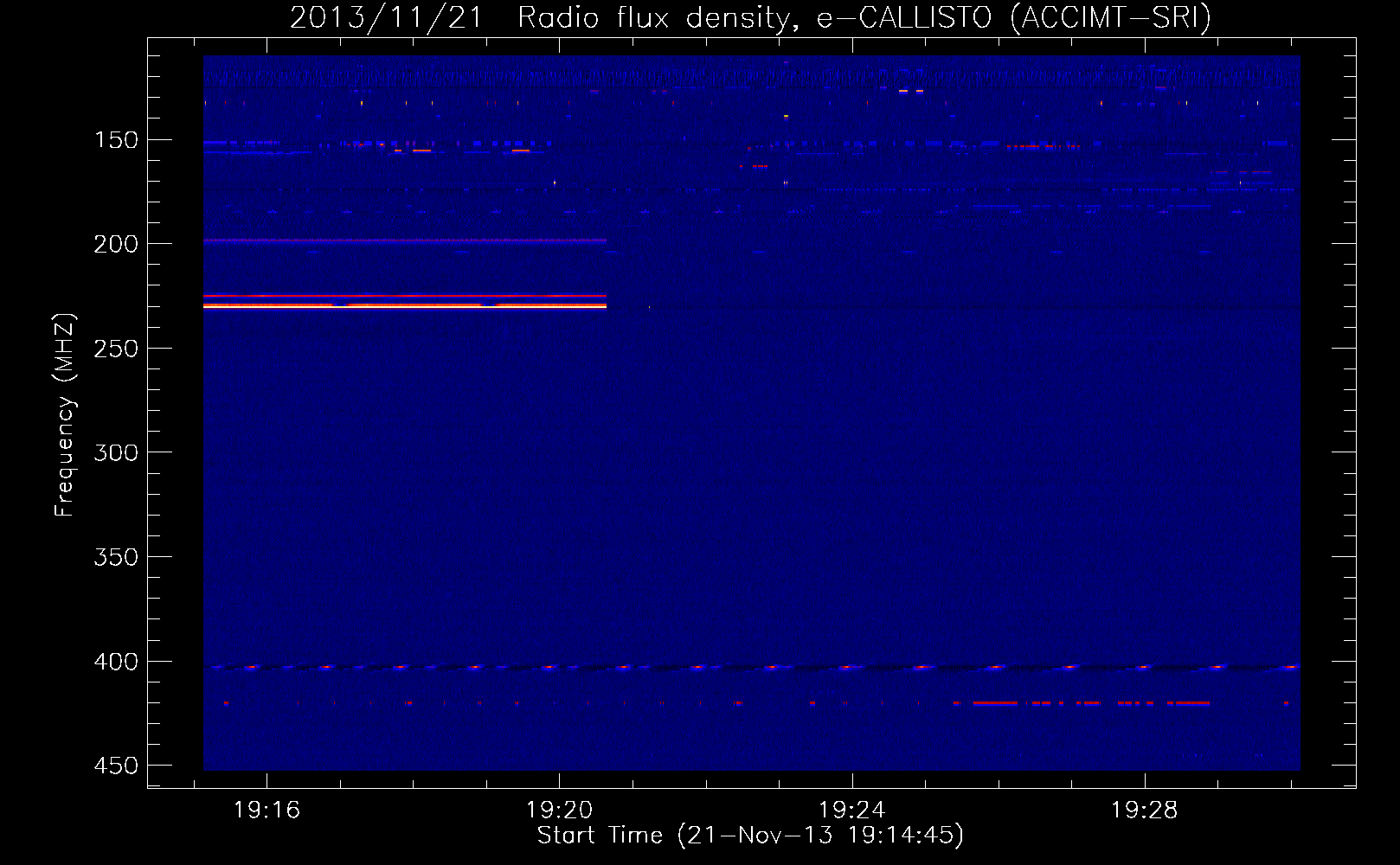
Task: Click the '400' frequency tick label
Action: [x=116, y=662]
